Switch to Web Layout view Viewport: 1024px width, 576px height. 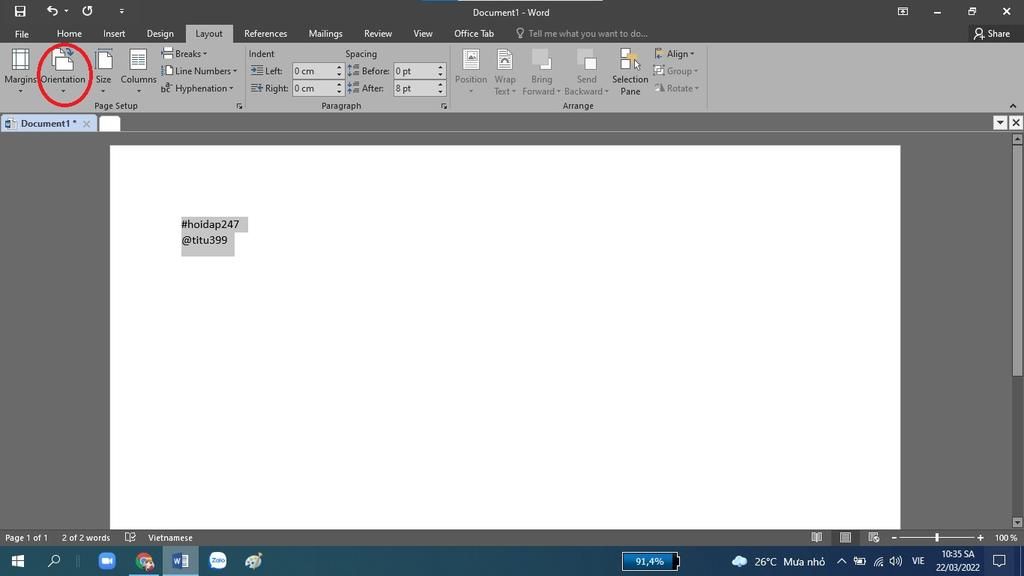(x=873, y=537)
